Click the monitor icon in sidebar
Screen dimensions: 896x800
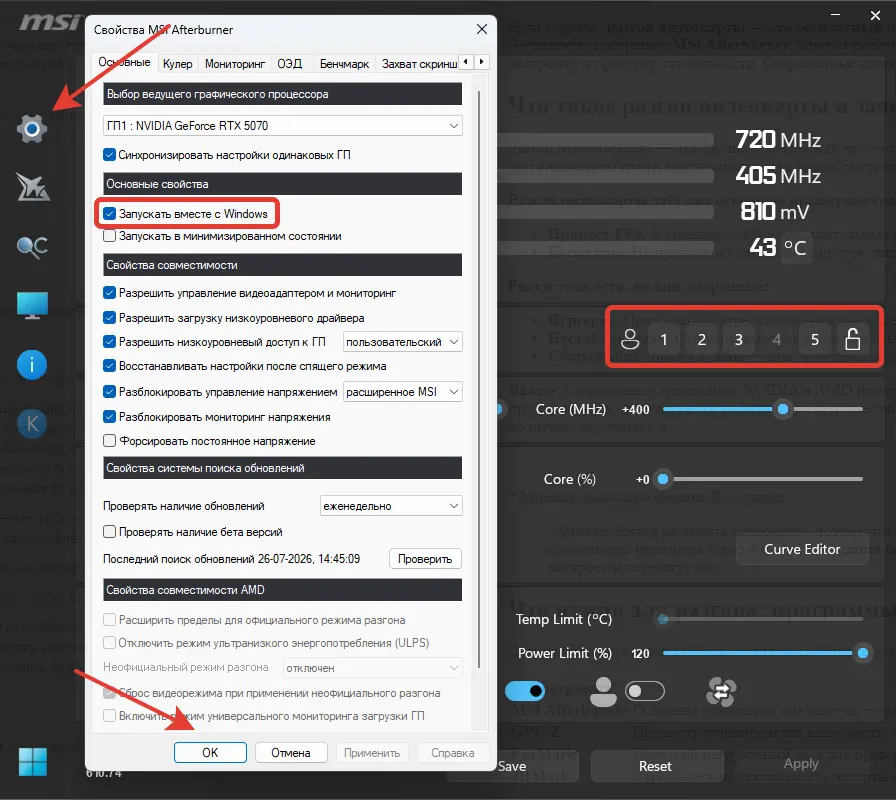[x=32, y=305]
